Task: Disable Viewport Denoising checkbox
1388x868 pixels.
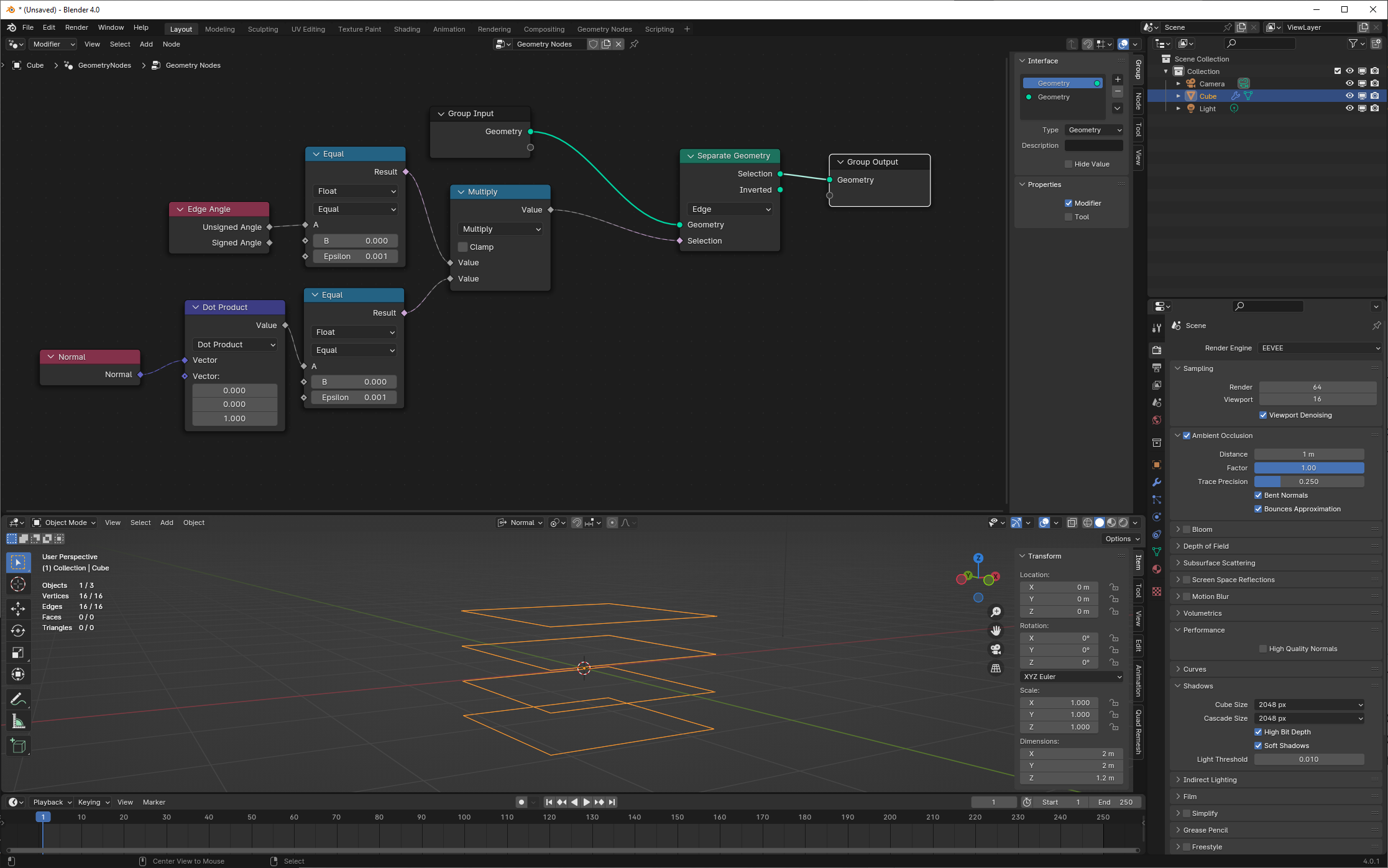Action: [x=1263, y=415]
